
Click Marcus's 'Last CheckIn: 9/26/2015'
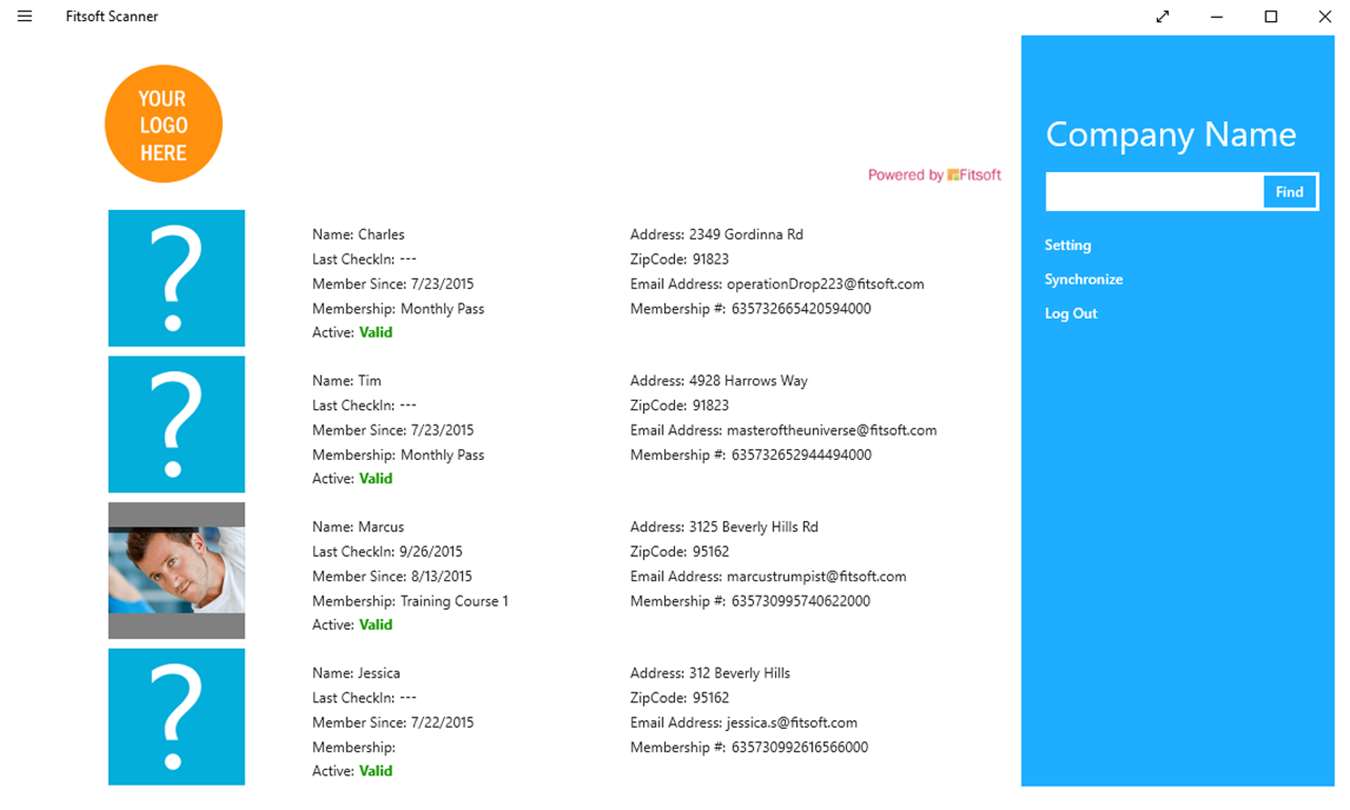pyautogui.click(x=387, y=551)
